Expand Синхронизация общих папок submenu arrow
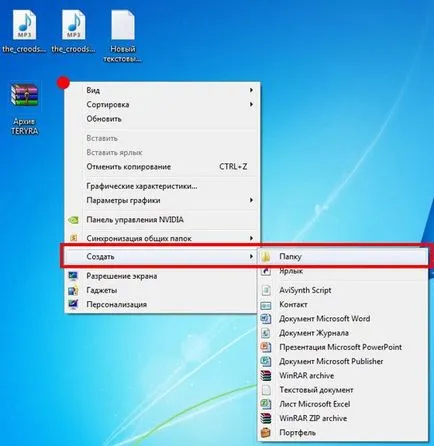 pos(251,238)
